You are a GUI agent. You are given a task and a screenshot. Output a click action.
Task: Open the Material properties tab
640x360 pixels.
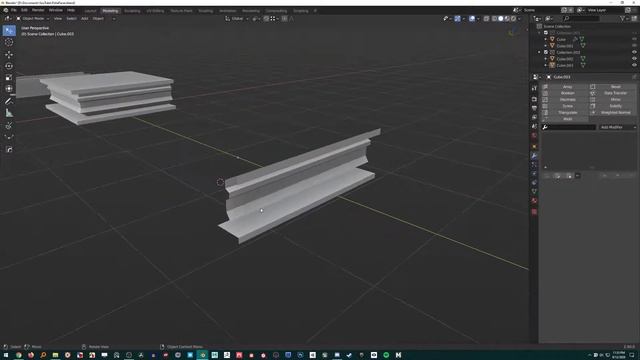click(x=534, y=201)
